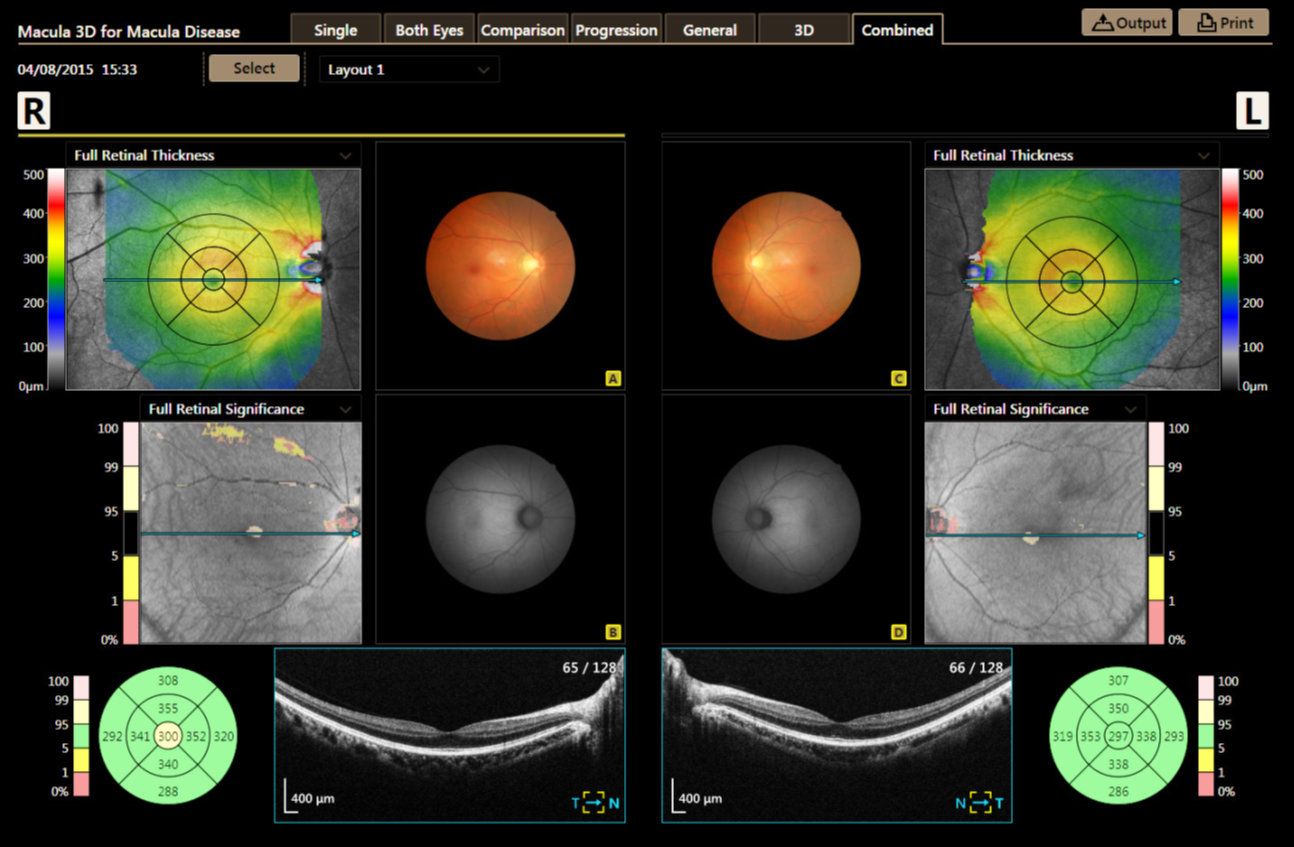Click the Output button
This screenshot has width=1294, height=847.
[1127, 22]
